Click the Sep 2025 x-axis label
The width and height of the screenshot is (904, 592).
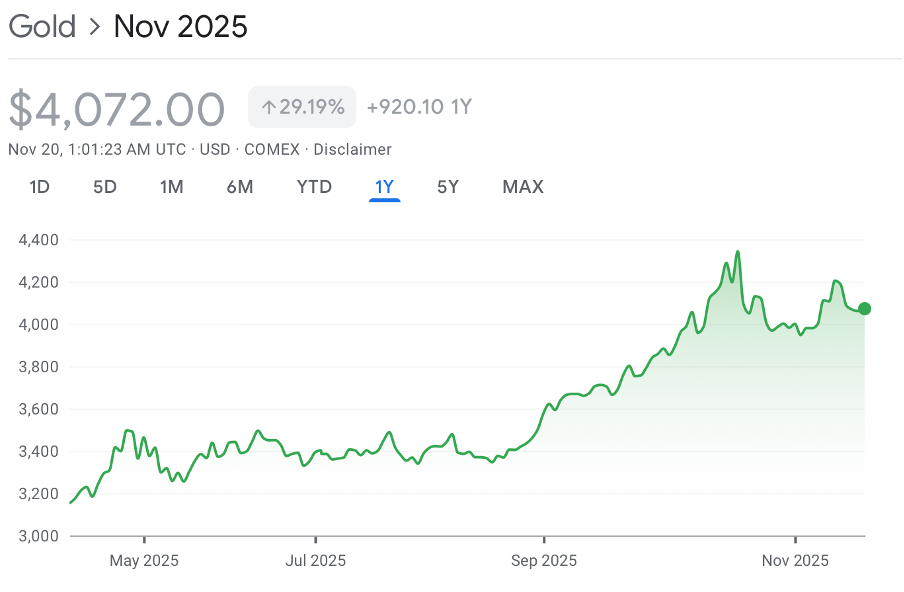click(543, 561)
